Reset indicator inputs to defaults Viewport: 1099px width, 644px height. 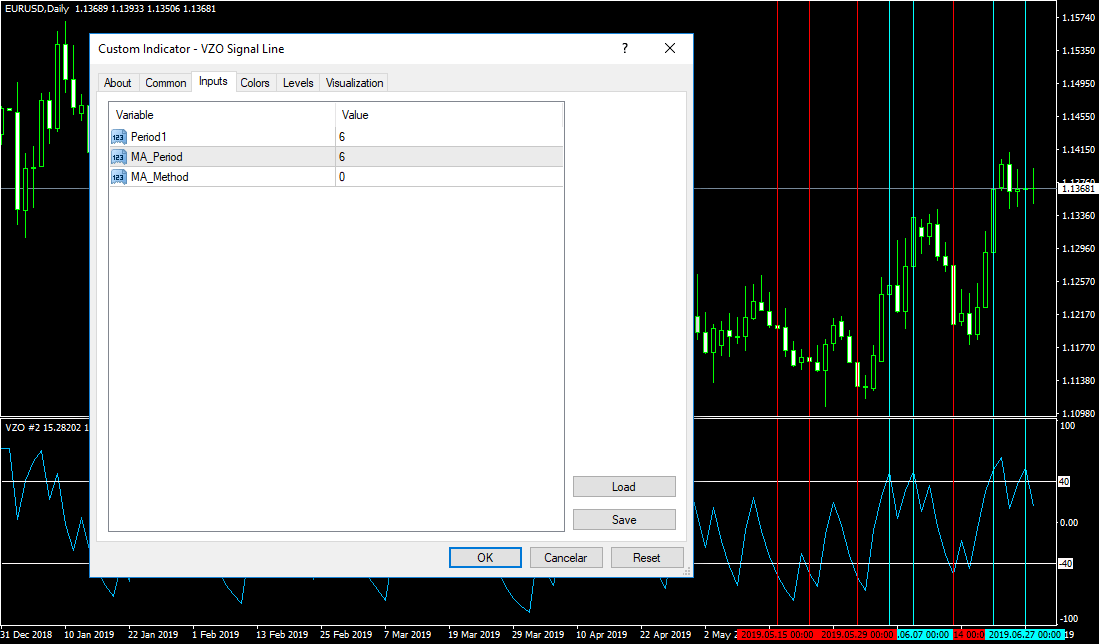[646, 558]
